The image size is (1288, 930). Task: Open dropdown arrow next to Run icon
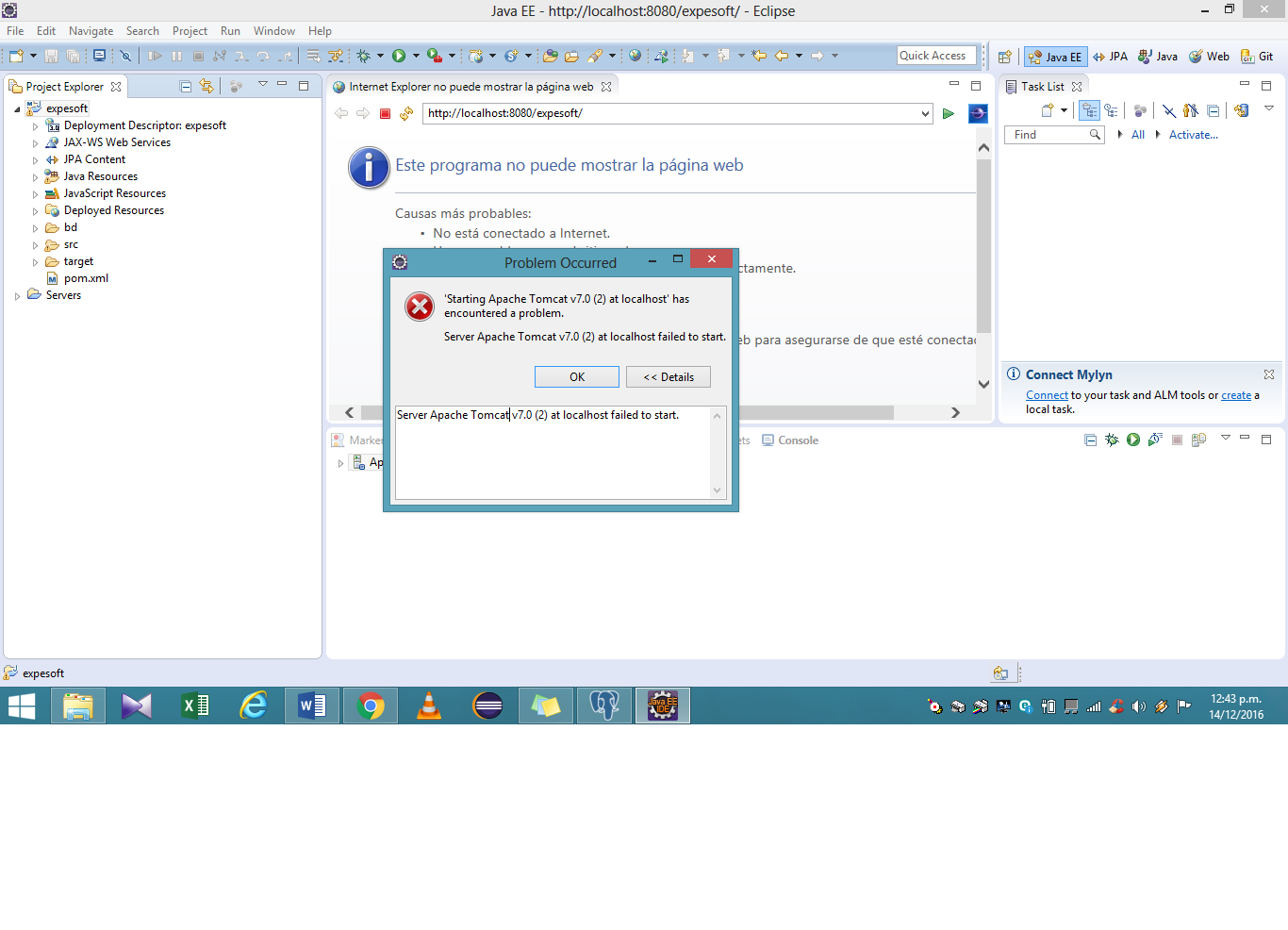(x=416, y=56)
